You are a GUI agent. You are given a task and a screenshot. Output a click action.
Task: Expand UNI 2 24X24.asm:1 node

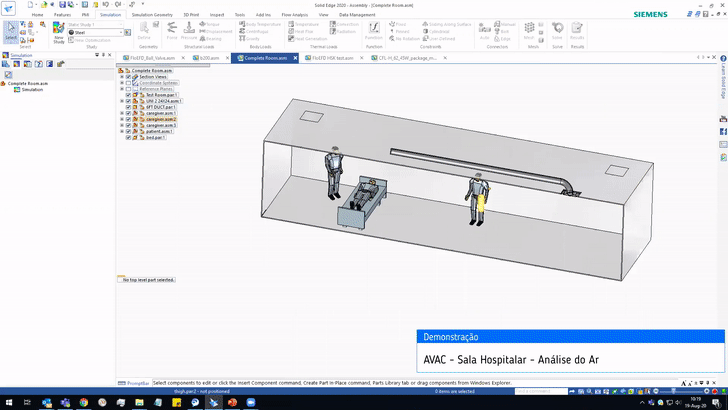click(x=122, y=101)
